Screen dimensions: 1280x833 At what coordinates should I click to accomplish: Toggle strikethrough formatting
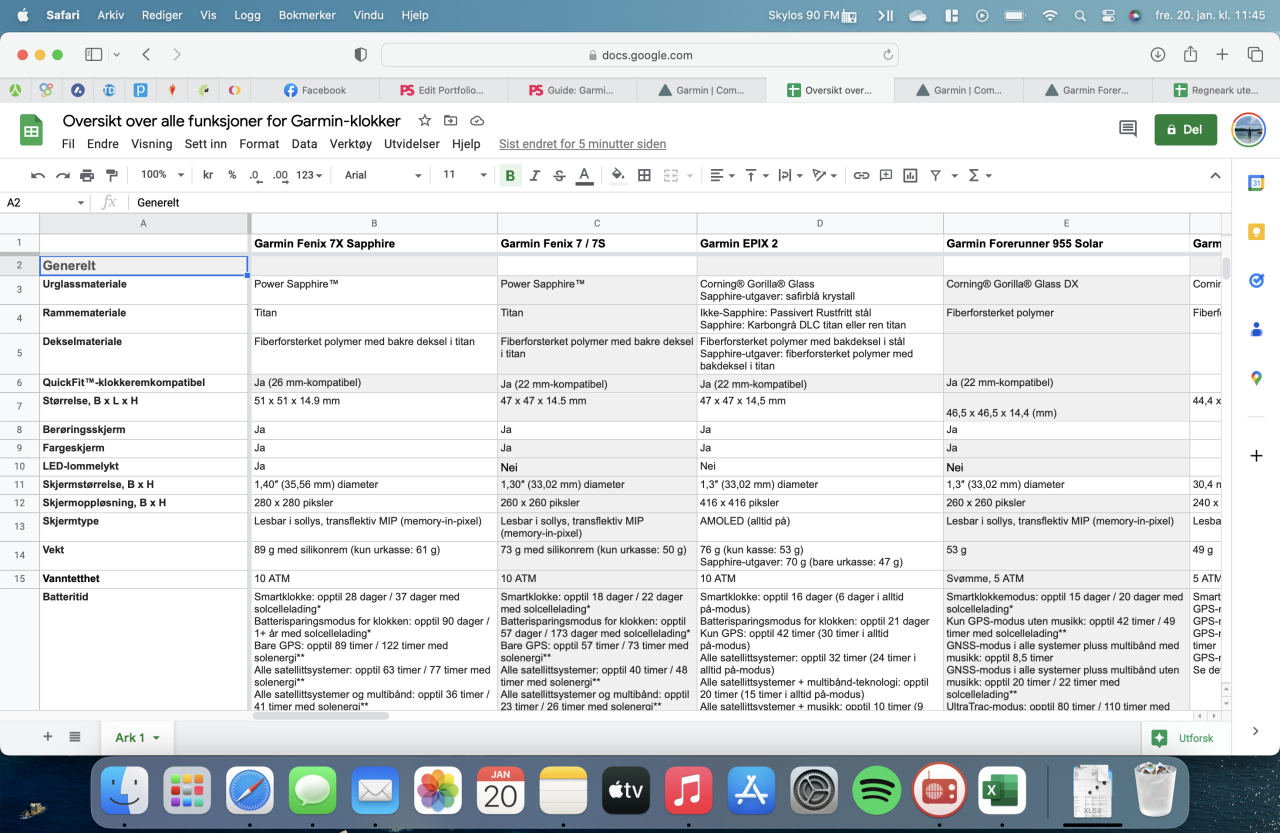[559, 175]
